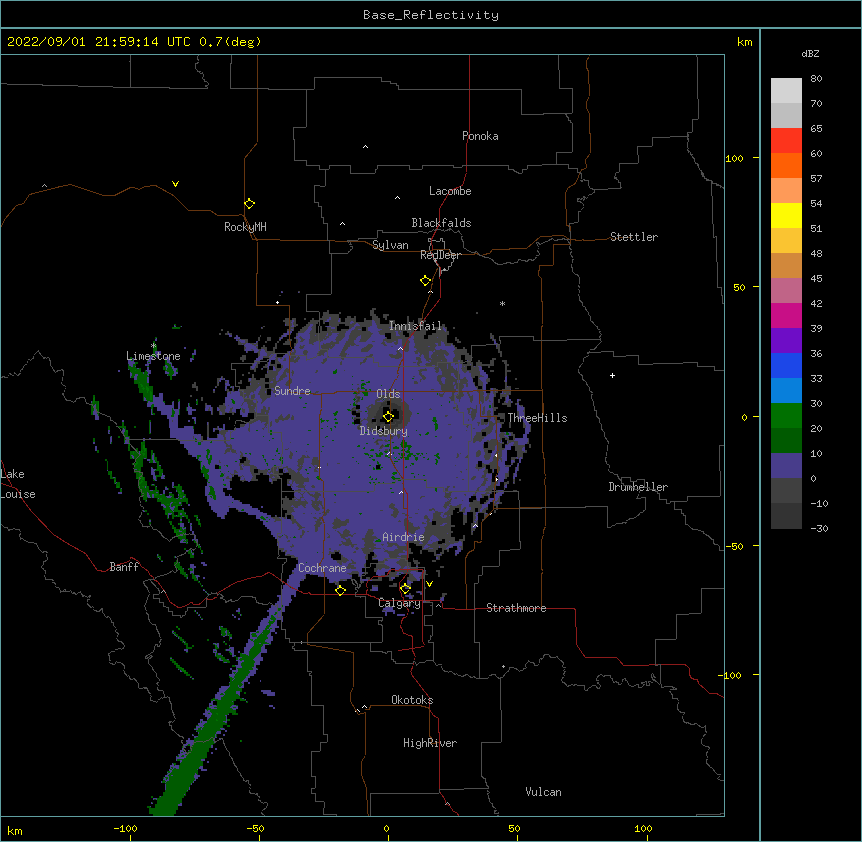Viewport: 862px width, 842px height.
Task: Click the Lacombe city label
Action: [450, 191]
